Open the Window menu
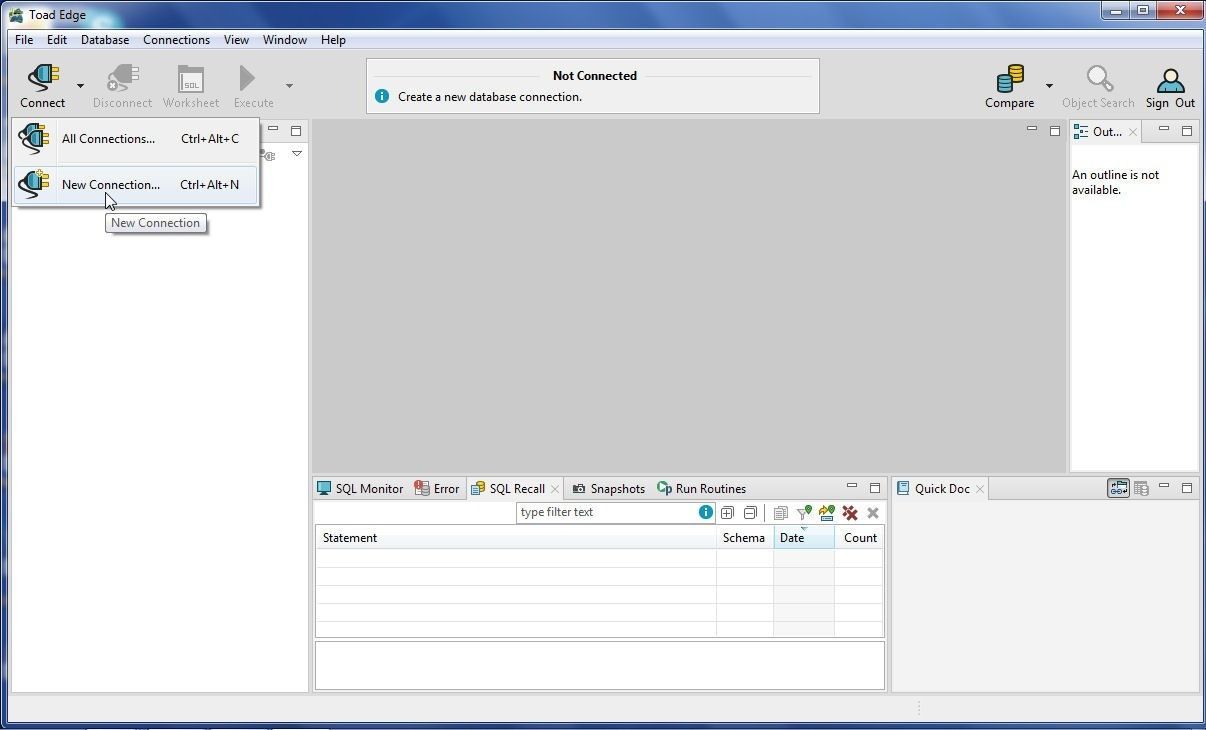 point(285,40)
